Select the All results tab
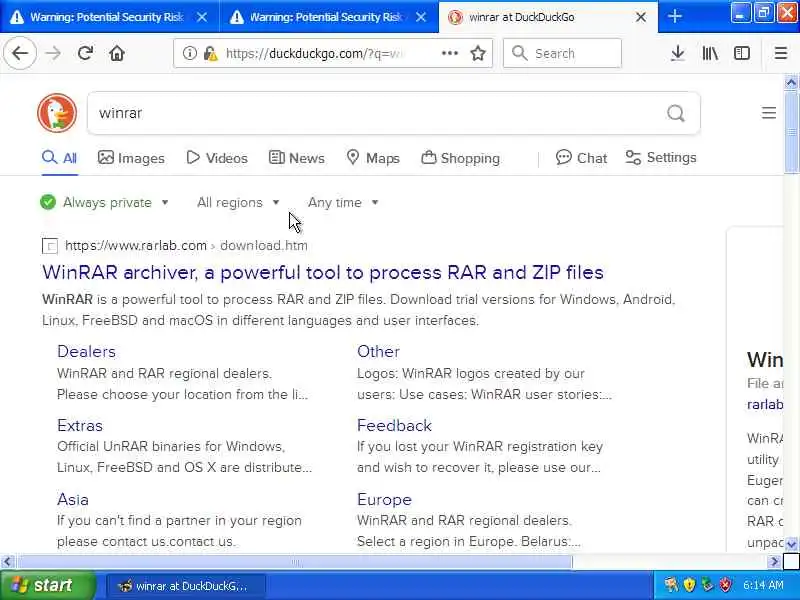 60,158
